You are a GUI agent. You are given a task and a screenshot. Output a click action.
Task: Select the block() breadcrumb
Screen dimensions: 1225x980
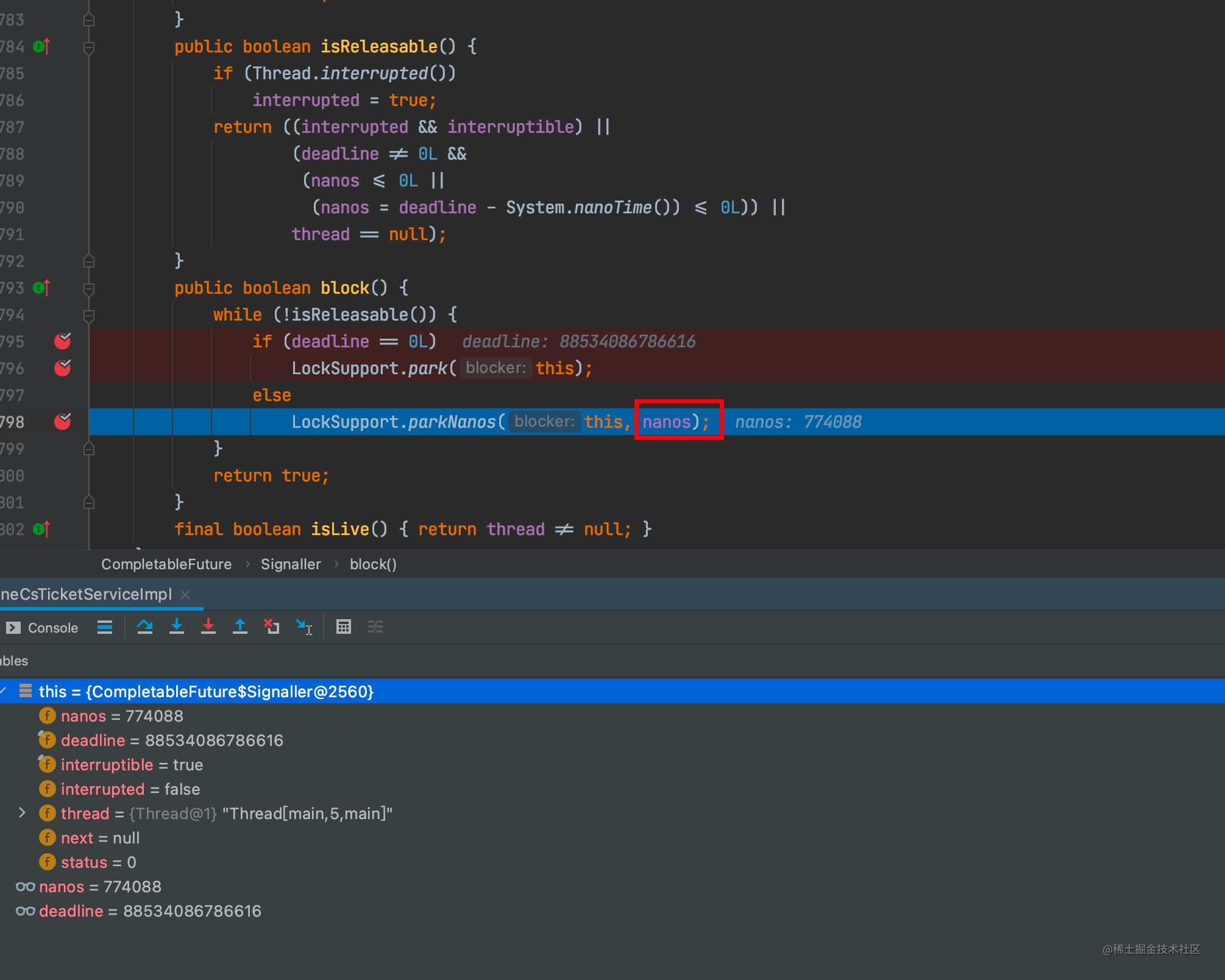click(x=373, y=564)
